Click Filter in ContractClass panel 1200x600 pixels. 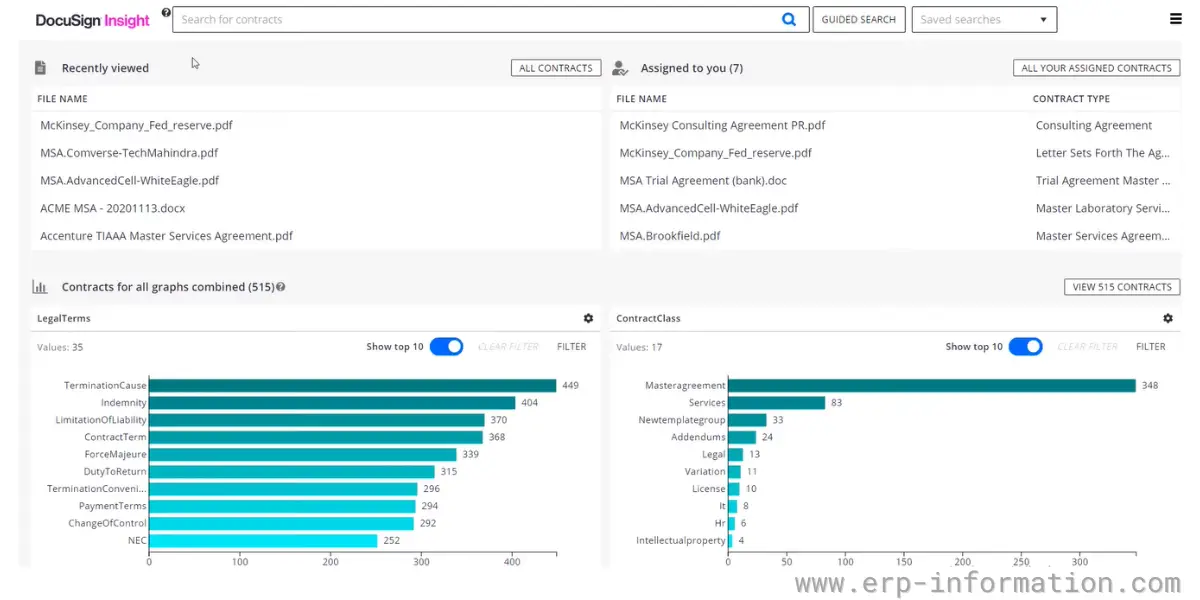pyautogui.click(x=1151, y=347)
